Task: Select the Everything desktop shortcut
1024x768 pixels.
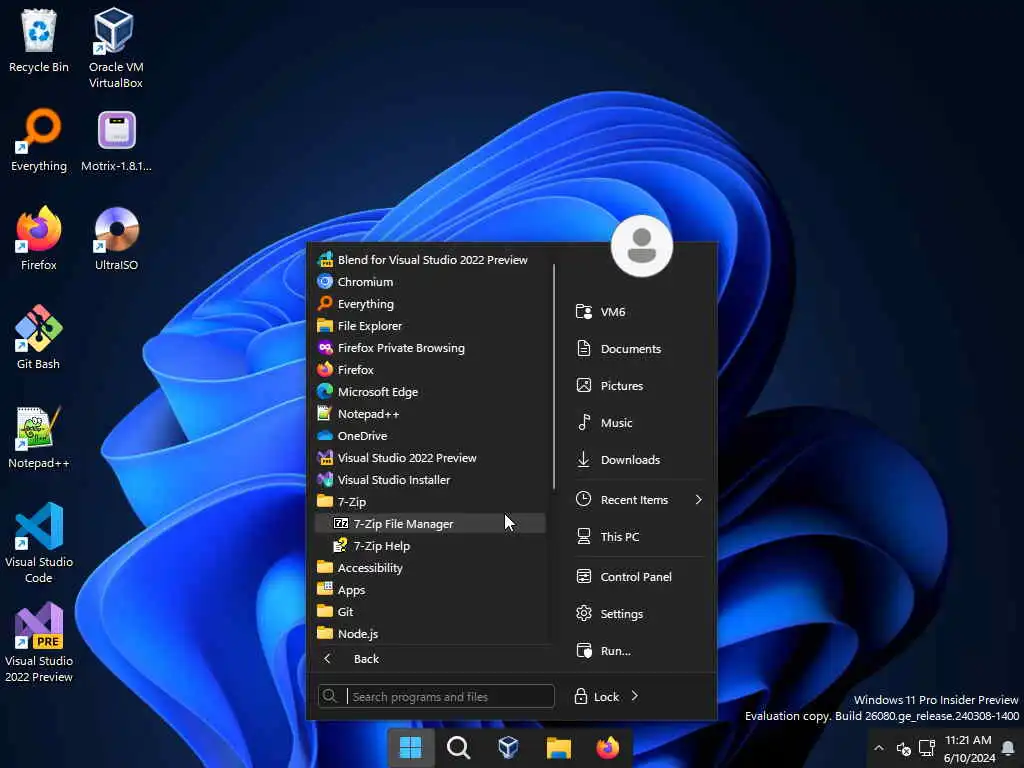Action: (x=39, y=140)
